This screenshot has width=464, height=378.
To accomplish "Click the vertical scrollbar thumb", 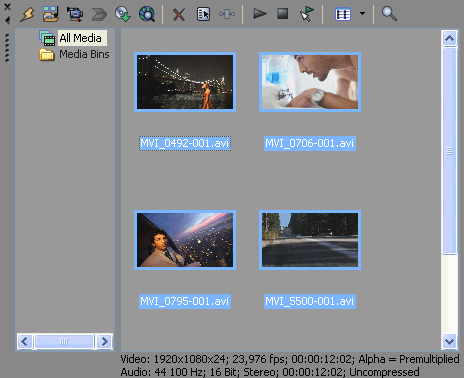I will (x=449, y=151).
